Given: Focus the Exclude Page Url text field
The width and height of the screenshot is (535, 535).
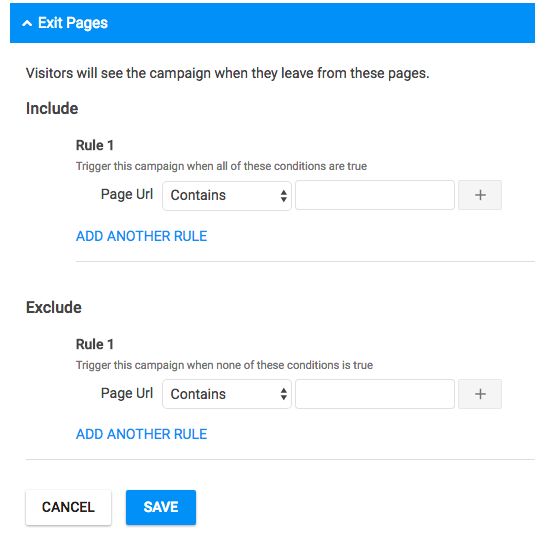Looking at the screenshot, I should click(375, 394).
